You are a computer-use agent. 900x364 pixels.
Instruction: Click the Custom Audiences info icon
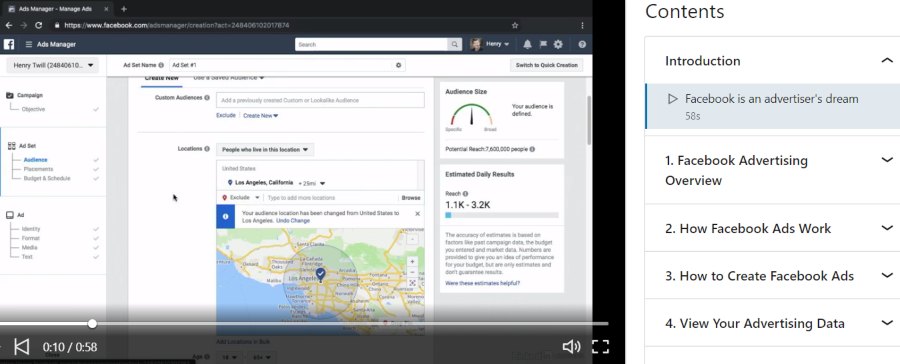[x=207, y=98]
